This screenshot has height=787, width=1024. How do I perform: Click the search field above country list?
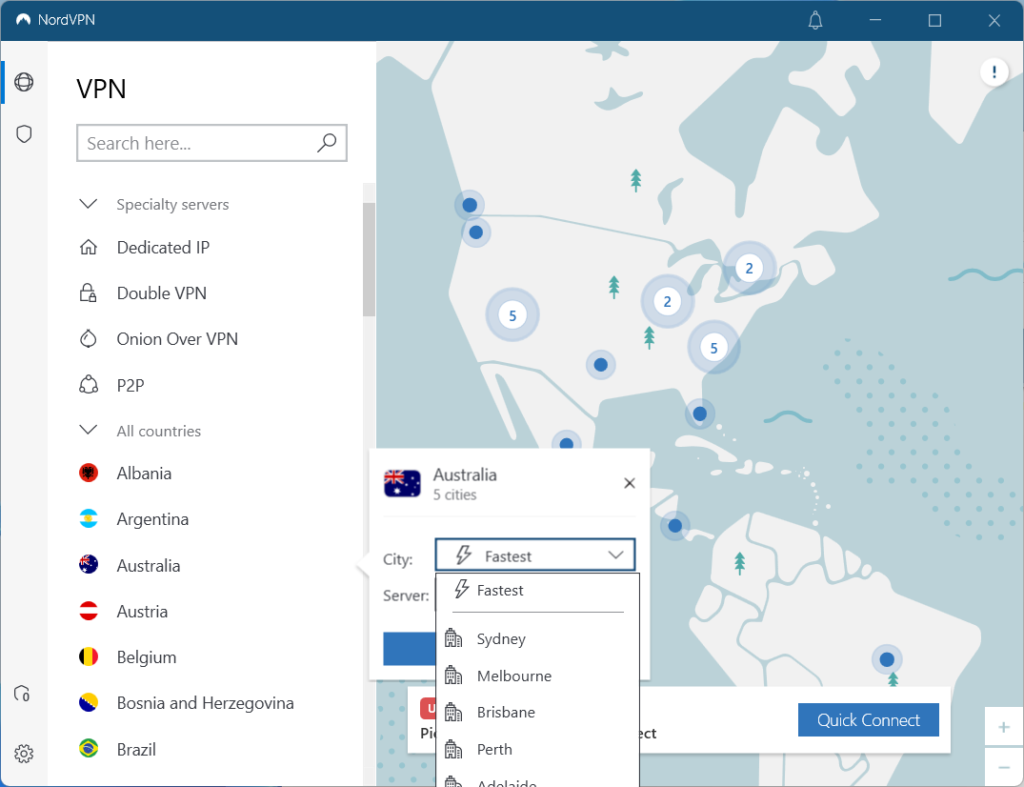tap(211, 143)
